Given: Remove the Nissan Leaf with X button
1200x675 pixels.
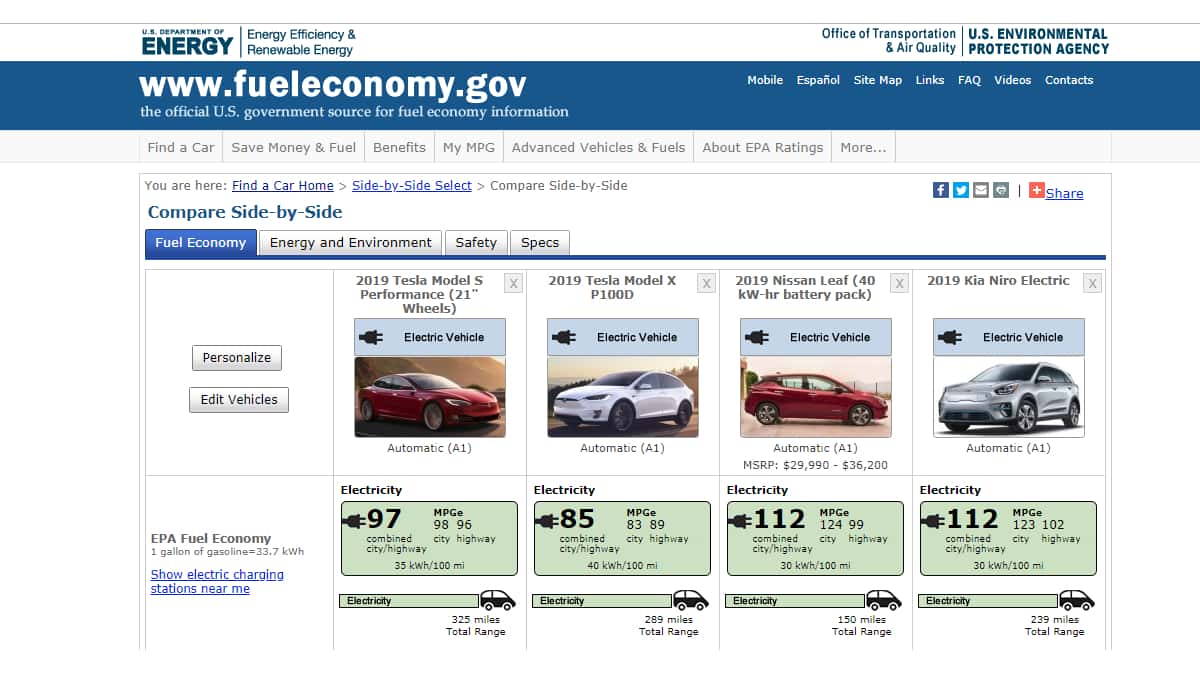Looking at the screenshot, I should (x=899, y=283).
